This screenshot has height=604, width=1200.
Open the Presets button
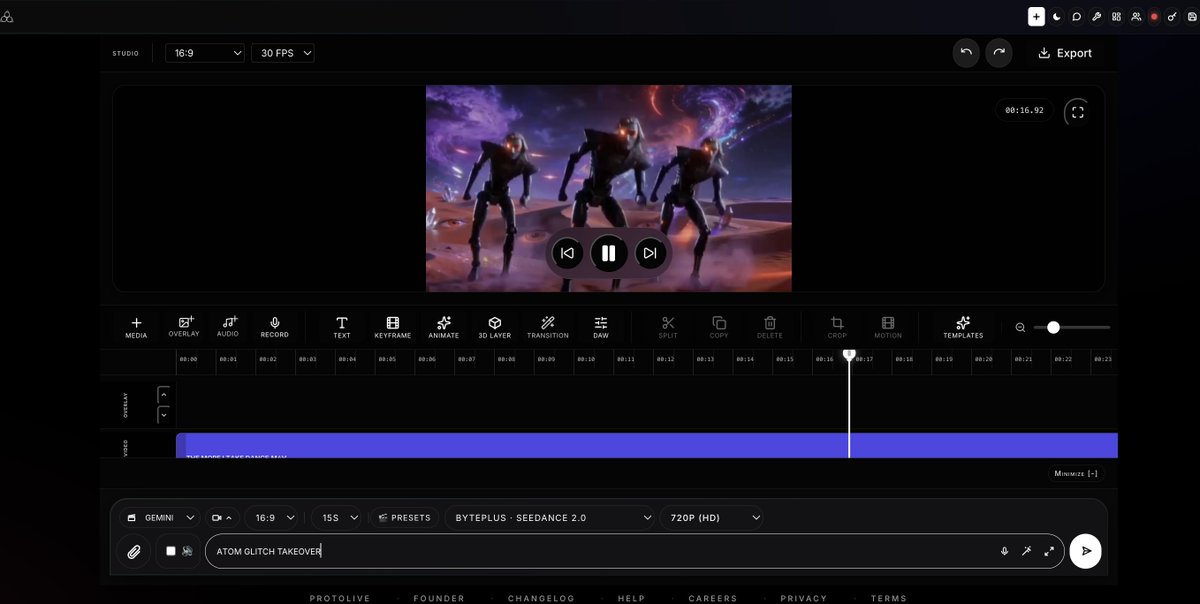coord(405,518)
